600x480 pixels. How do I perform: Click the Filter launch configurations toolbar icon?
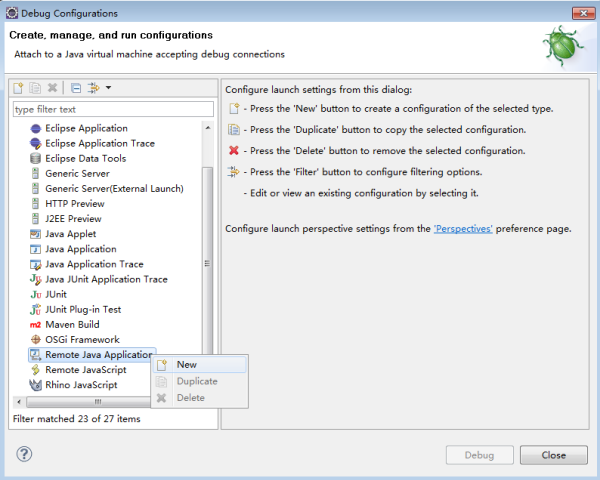pos(94,88)
